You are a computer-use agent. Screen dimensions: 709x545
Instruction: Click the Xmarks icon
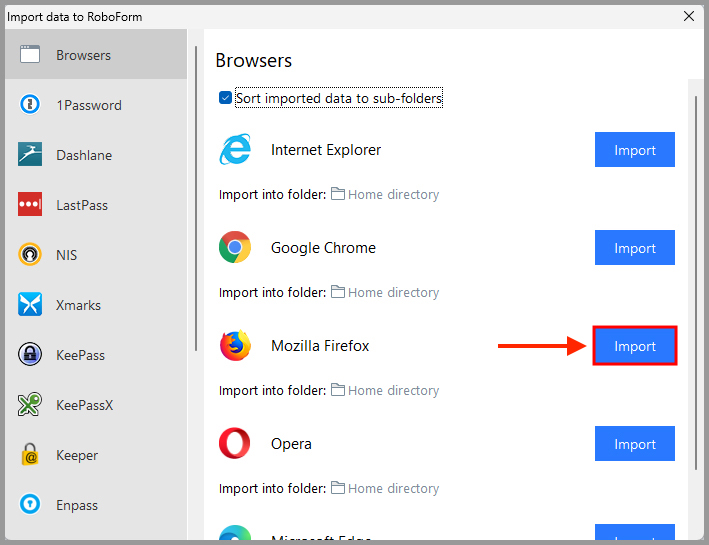pyautogui.click(x=30, y=305)
